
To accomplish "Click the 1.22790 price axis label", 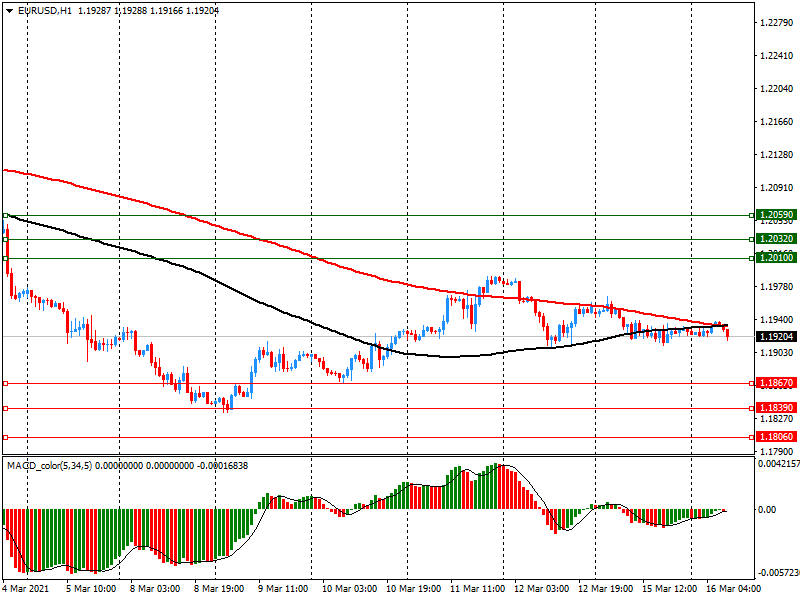I will [777, 22].
